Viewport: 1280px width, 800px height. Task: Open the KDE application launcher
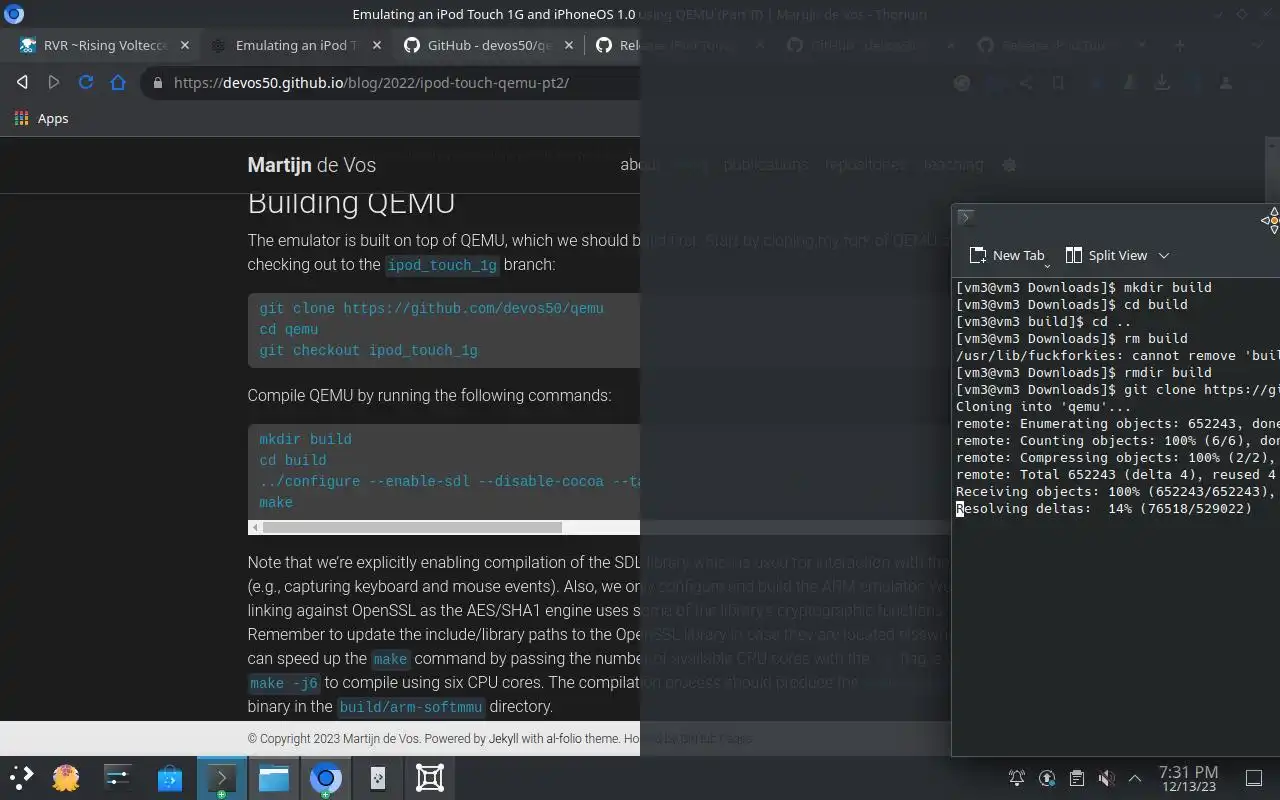tap(21, 778)
